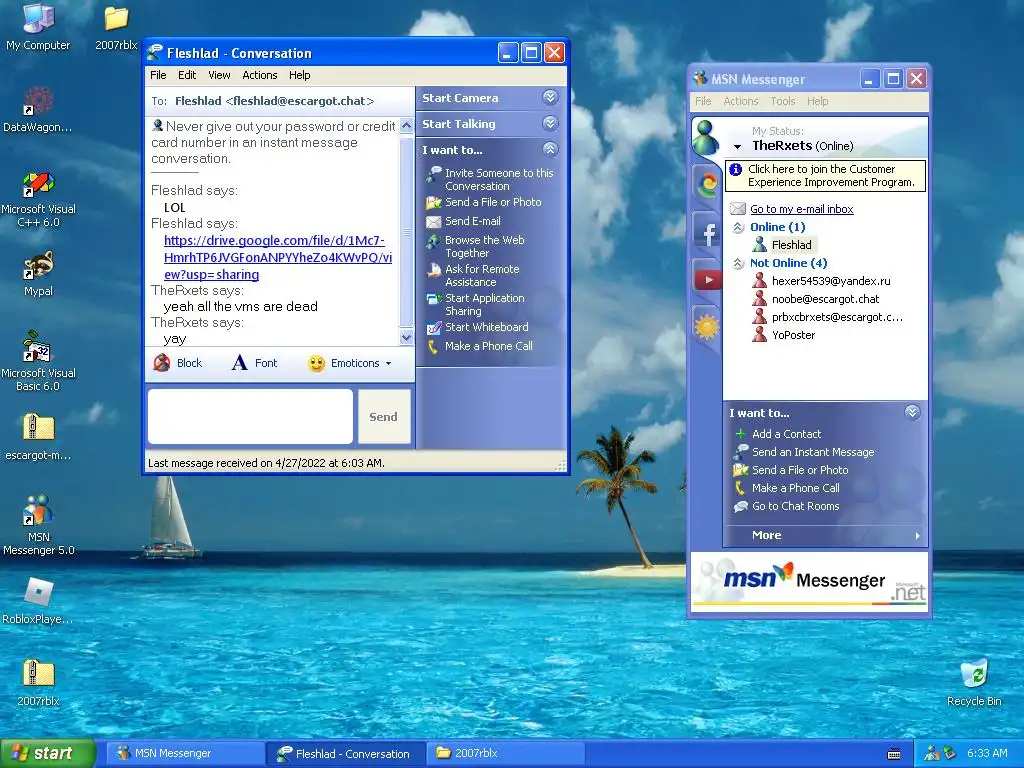Click Add a Contact in MSN Messenger
1024x768 pixels.
786,434
